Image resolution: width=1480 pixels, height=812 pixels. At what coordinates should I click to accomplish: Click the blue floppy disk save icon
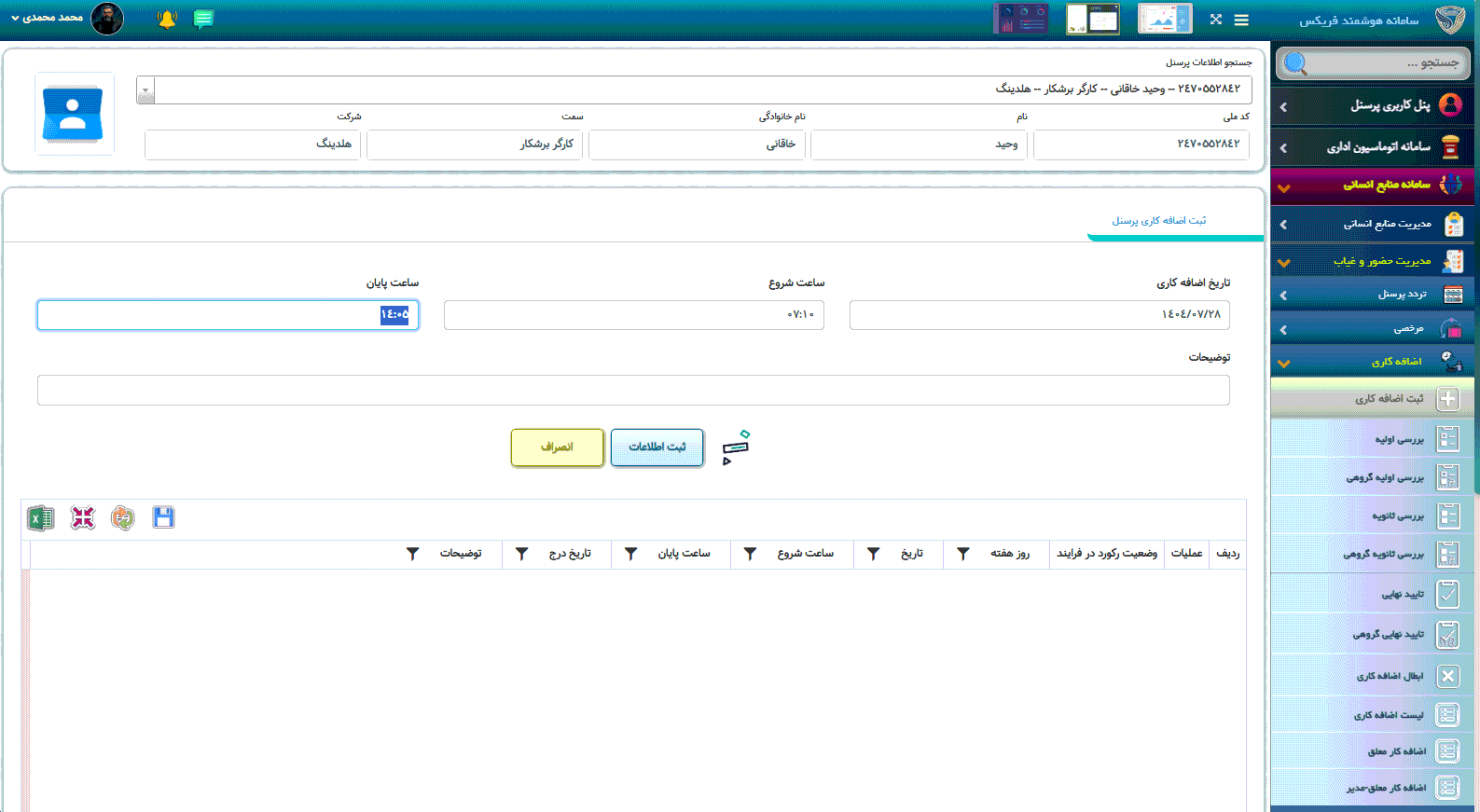pos(163,518)
